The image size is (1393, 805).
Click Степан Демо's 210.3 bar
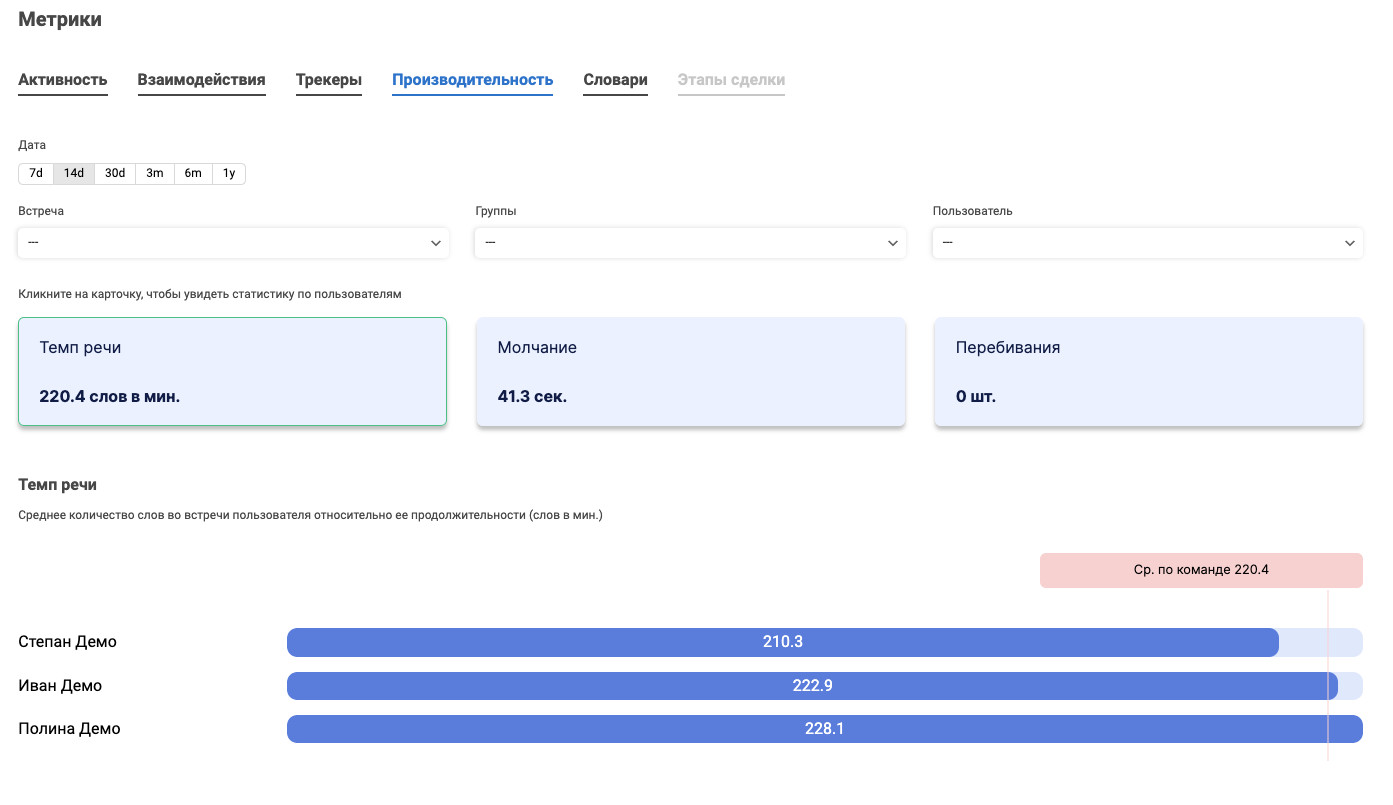pyautogui.click(x=782, y=642)
